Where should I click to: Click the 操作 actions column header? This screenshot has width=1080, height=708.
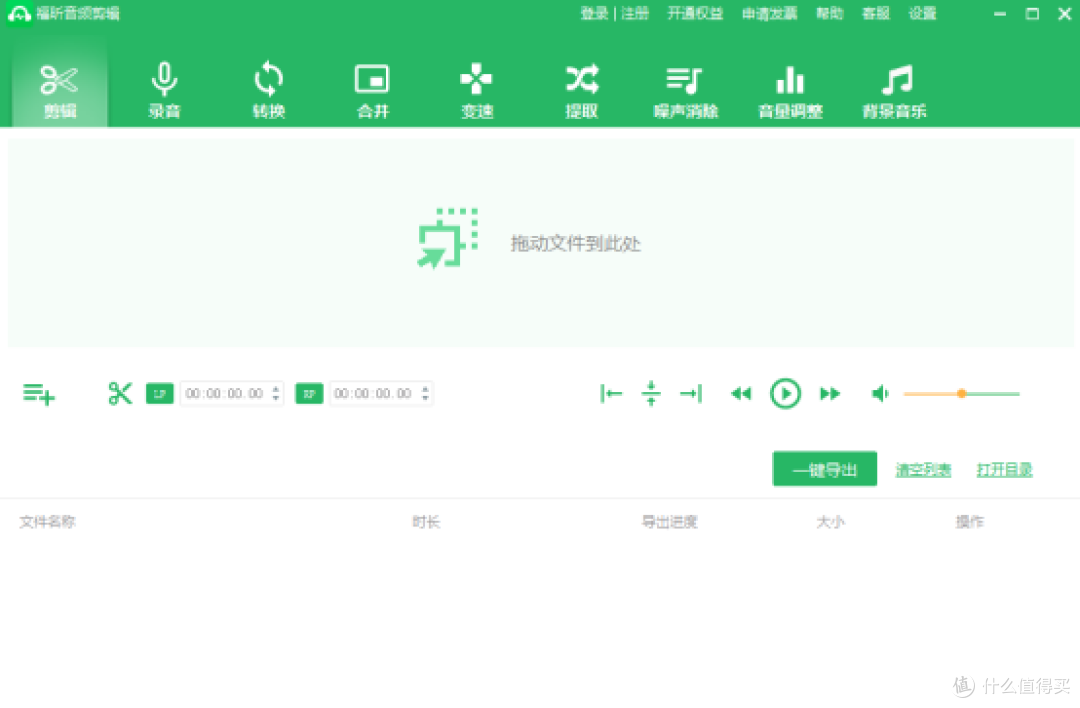969,521
